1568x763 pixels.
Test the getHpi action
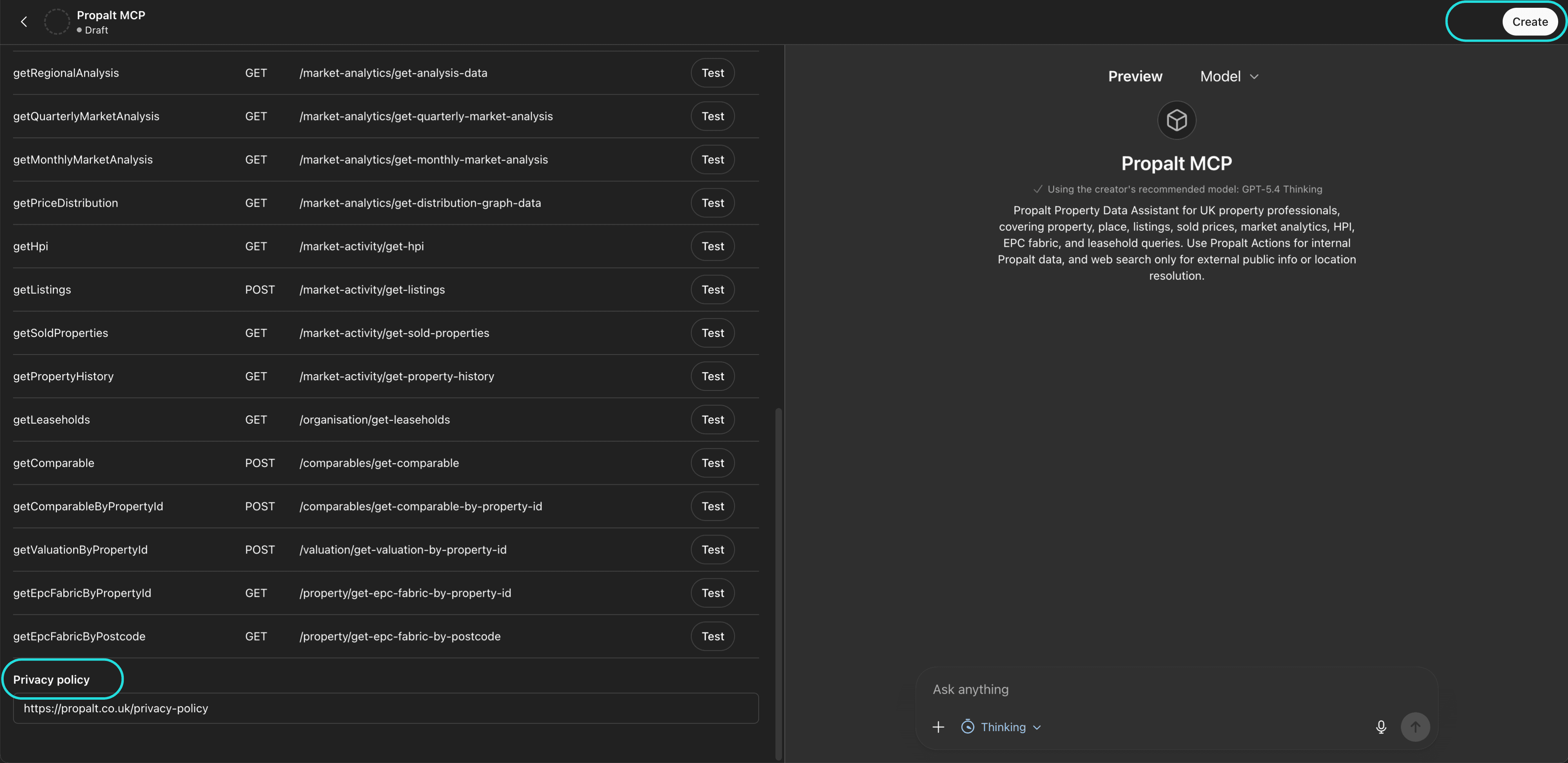click(712, 246)
